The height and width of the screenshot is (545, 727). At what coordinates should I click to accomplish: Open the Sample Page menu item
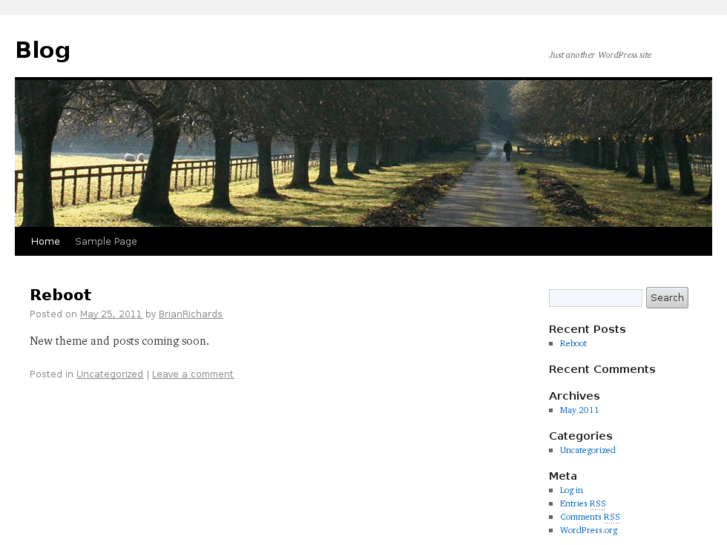[106, 241]
